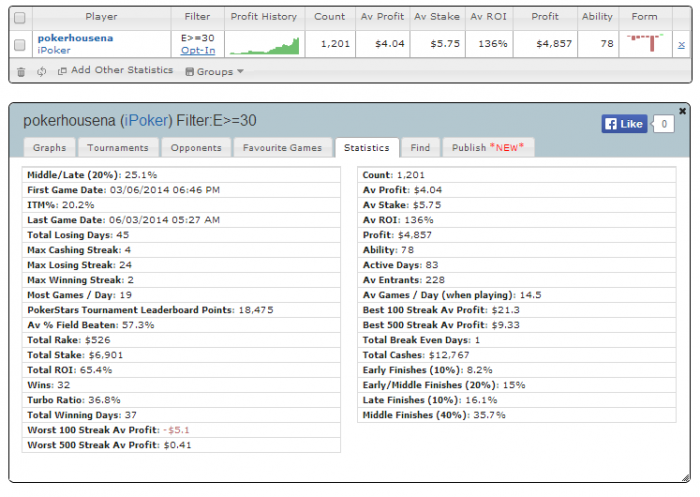Click the Late Finishes (10%): 16.1% row

(517, 400)
